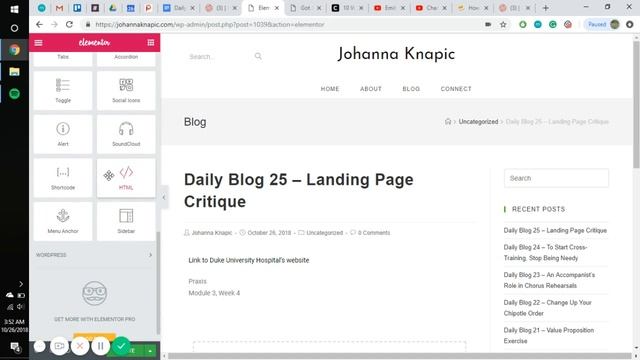Select the Sidebar widget

pos(126,221)
